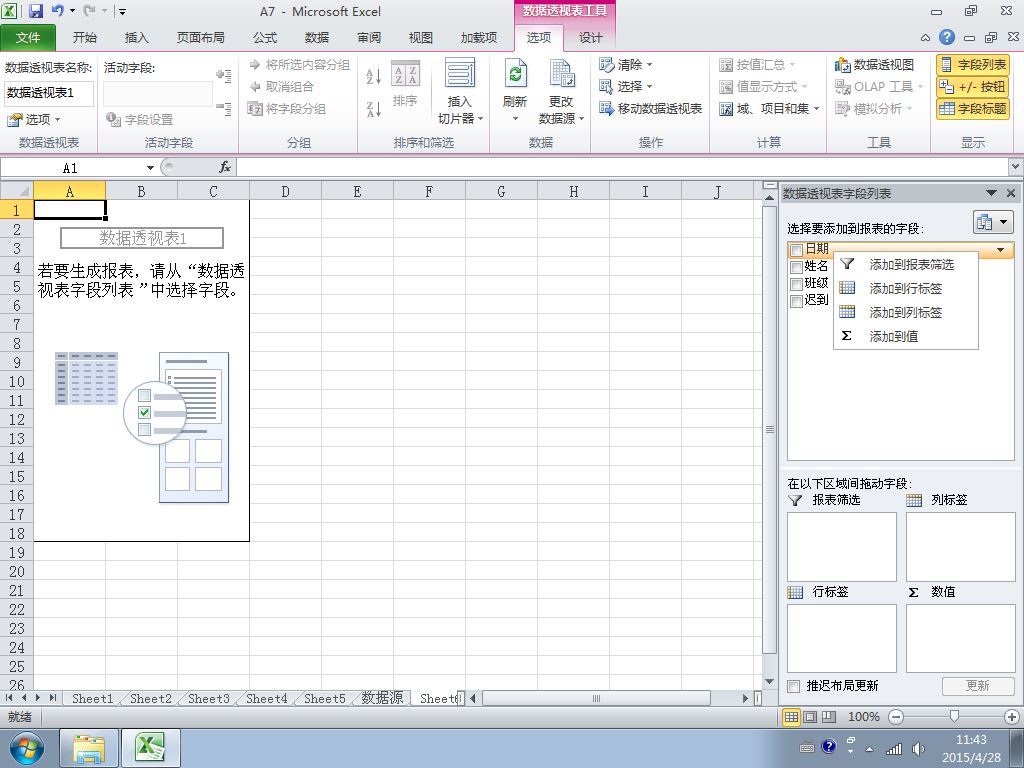Open Windows Start button
This screenshot has height=768, width=1024.
coord(25,748)
